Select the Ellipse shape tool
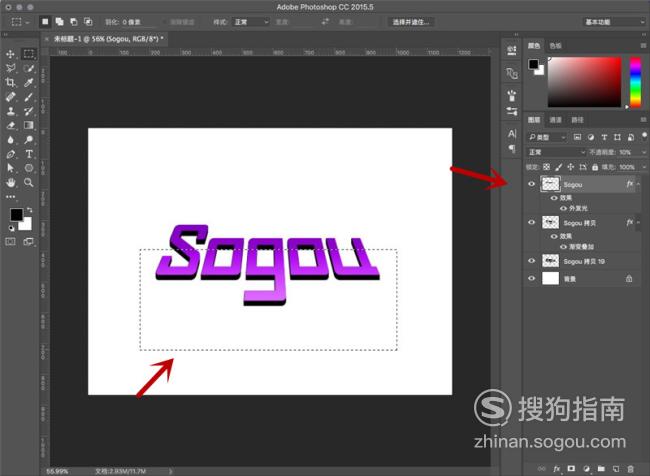The image size is (650, 476). [x=29, y=168]
